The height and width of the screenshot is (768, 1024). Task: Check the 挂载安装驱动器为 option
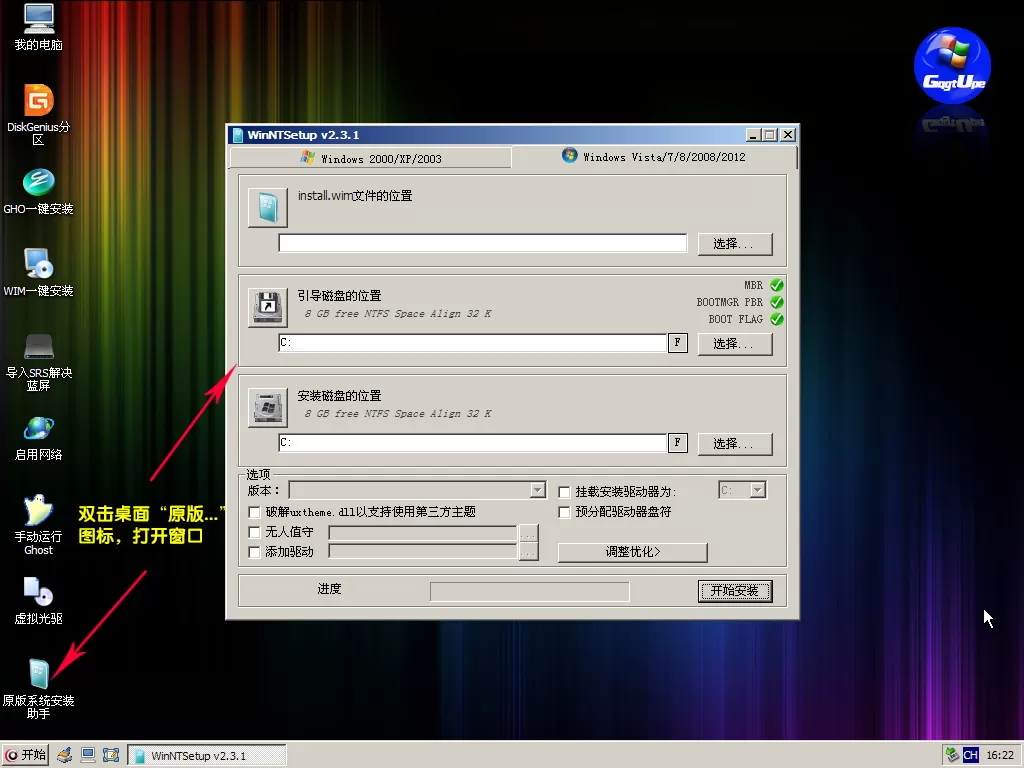565,492
